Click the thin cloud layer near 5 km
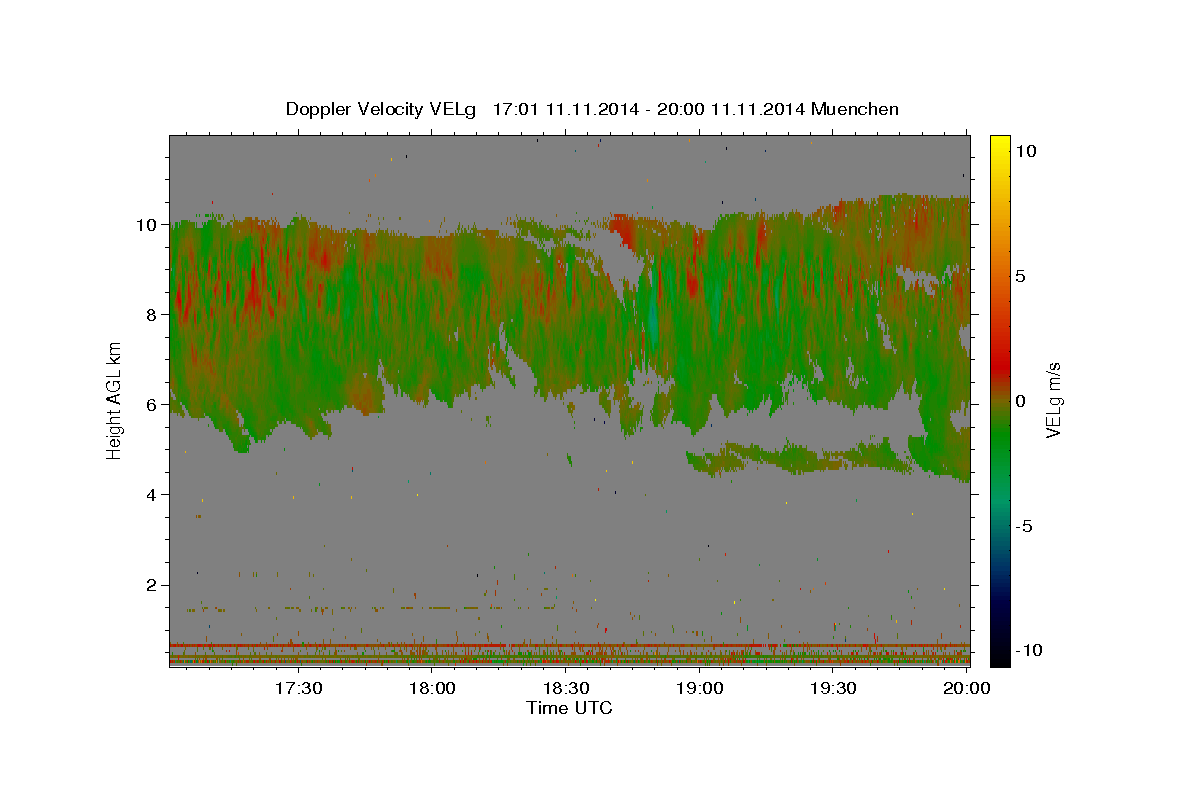Viewport: 1200px width, 800px height. [x=800, y=458]
